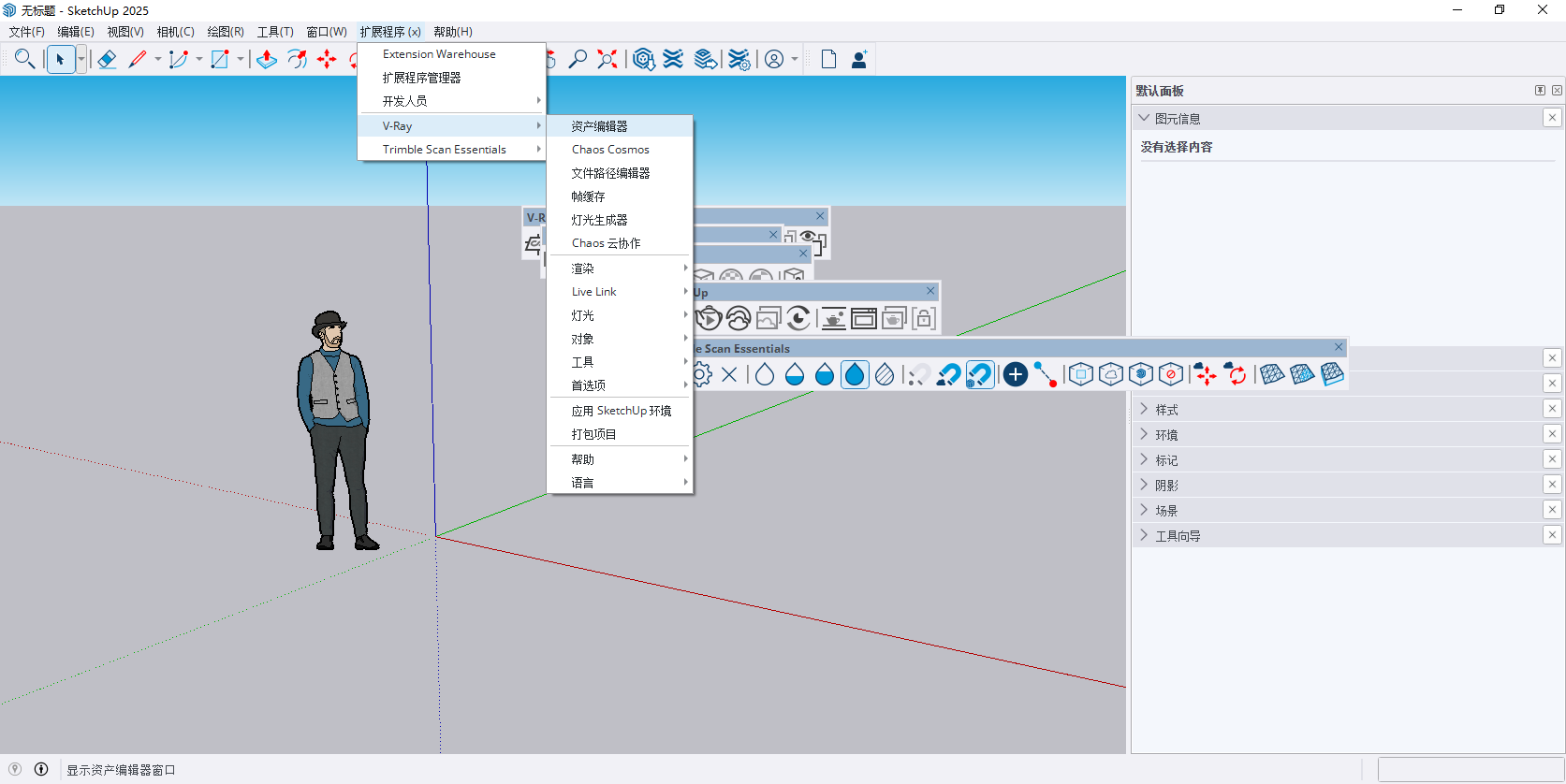Open the Search tool magnifier icon
The height and width of the screenshot is (784, 1566).
pos(25,59)
